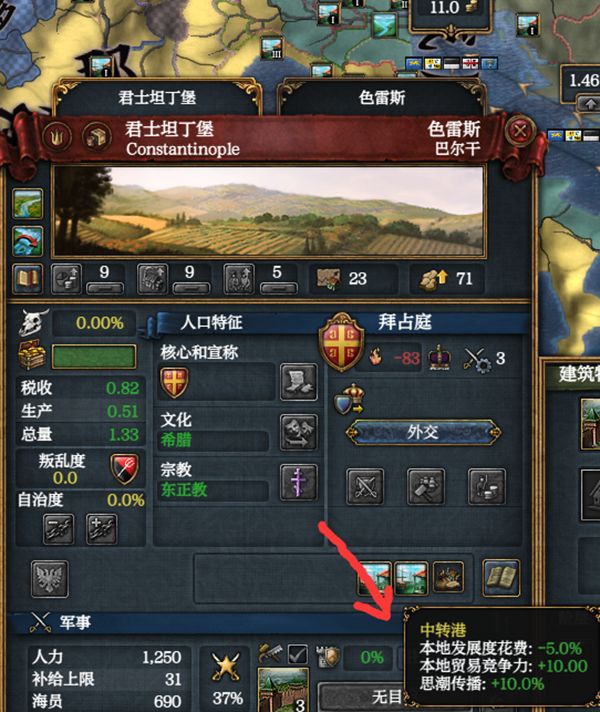Click the double-headed eagle button
Image resolution: width=600 pixels, height=712 pixels.
(50, 578)
